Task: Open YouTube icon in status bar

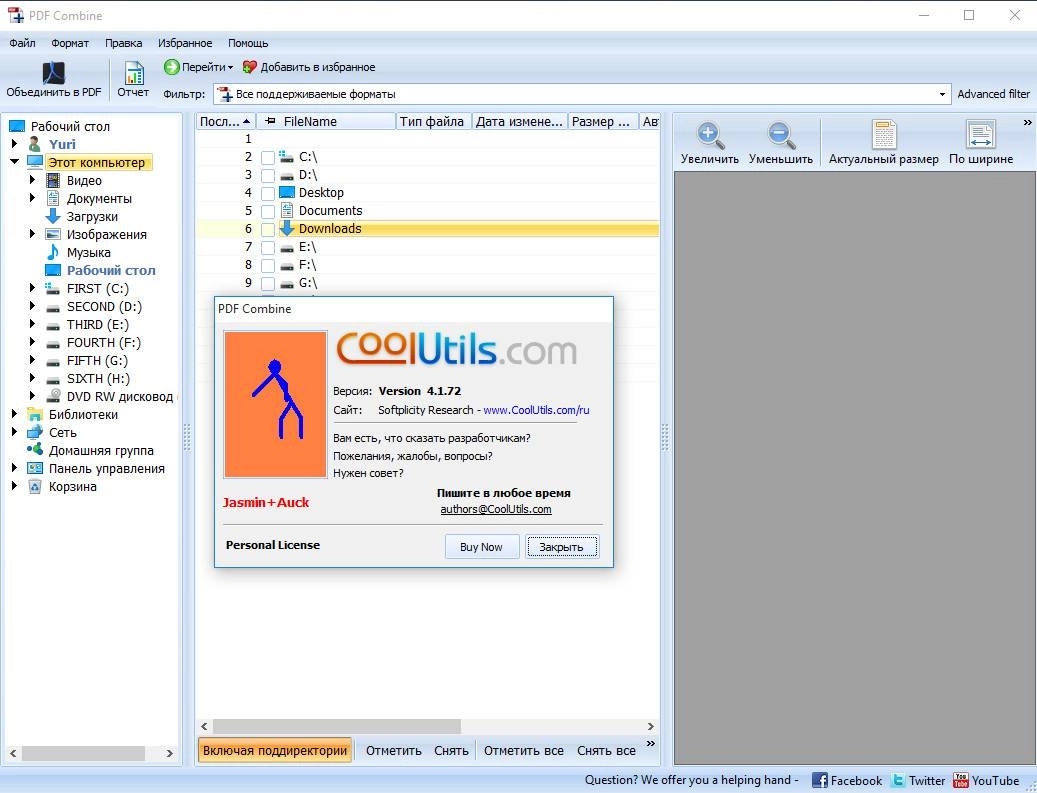Action: (961, 780)
